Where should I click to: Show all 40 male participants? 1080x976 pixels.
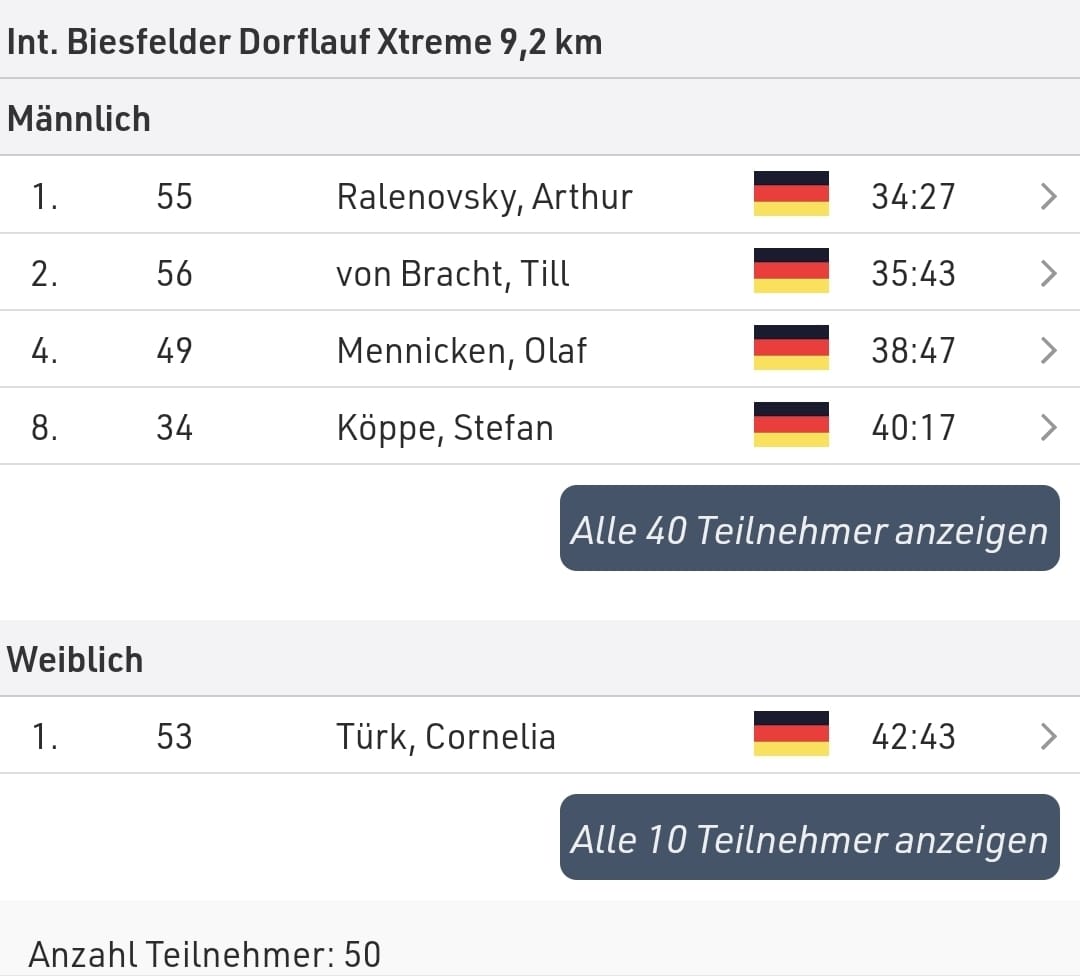[809, 528]
